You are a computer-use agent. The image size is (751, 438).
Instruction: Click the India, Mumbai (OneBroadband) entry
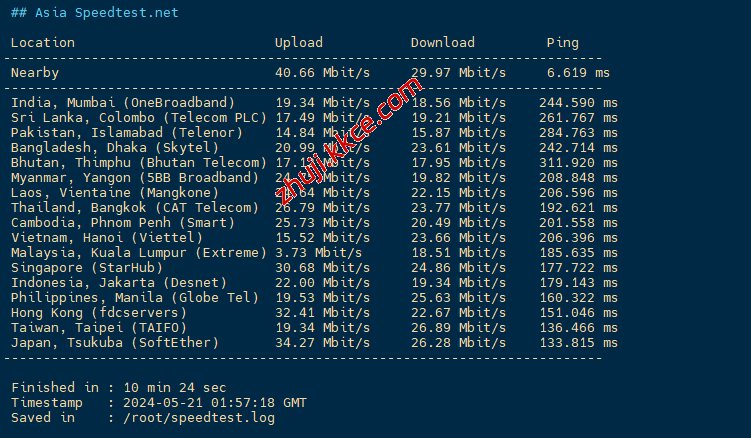click(x=123, y=103)
